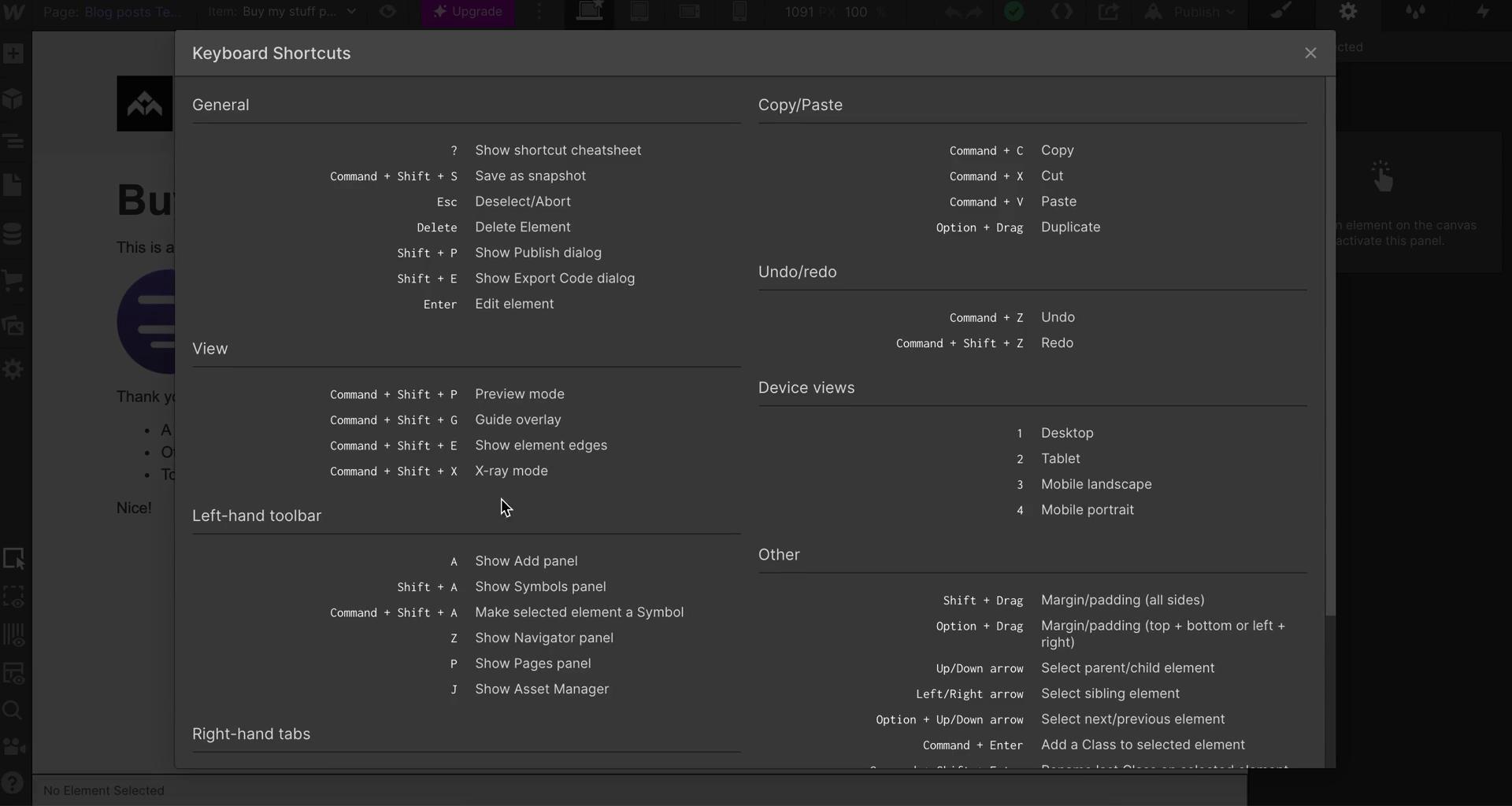Switch to Tablet breakpoint icon

click(639, 12)
